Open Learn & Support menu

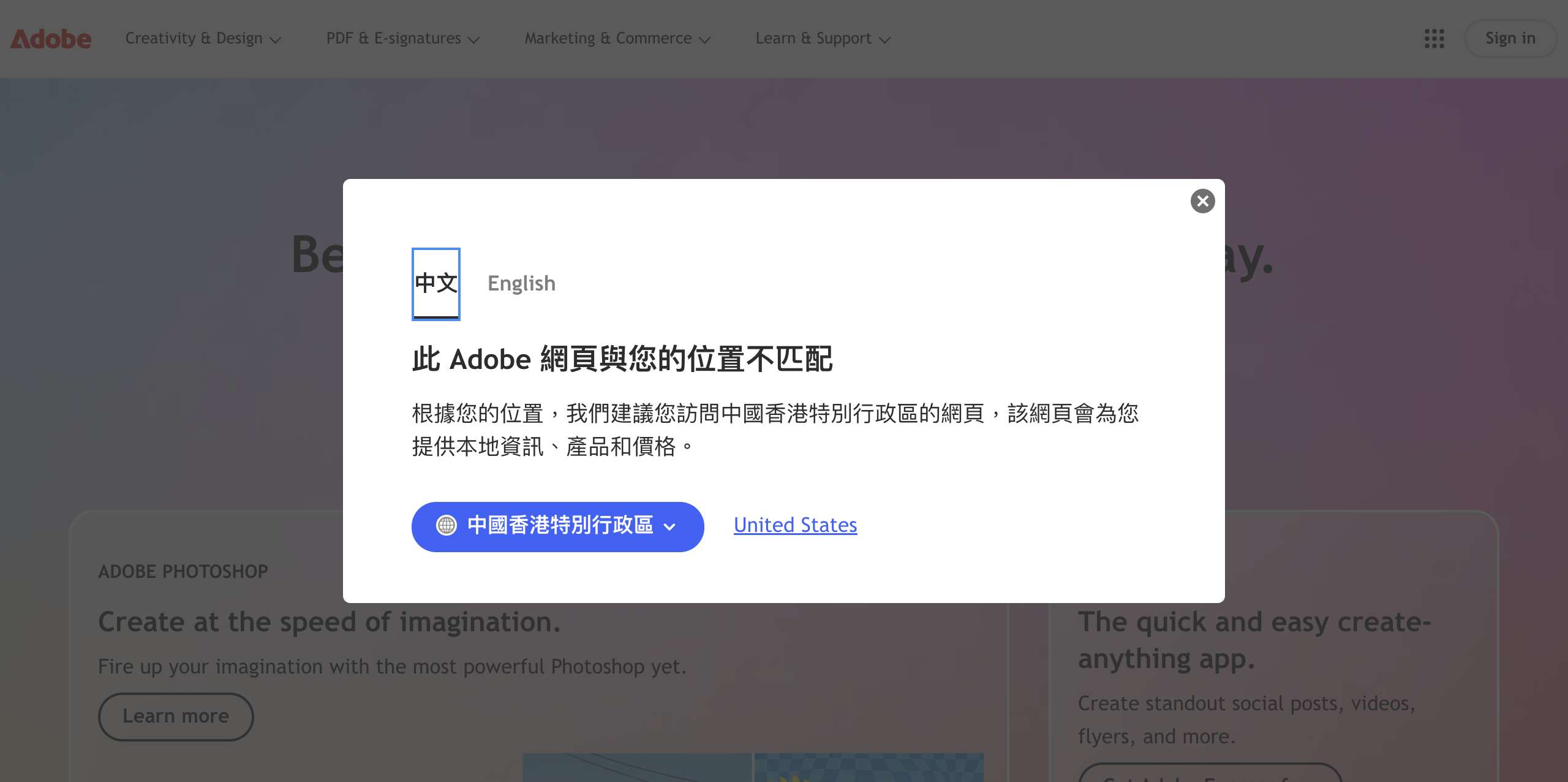click(823, 39)
